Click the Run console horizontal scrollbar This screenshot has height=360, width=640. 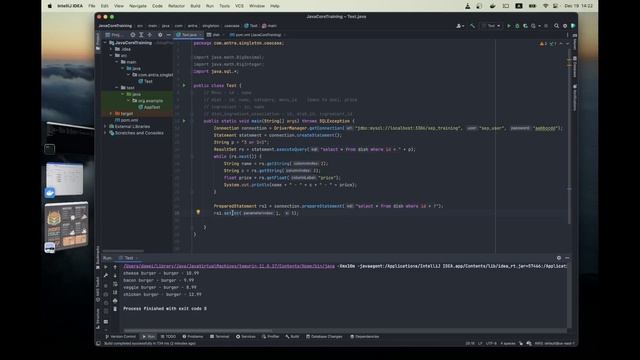198,331
